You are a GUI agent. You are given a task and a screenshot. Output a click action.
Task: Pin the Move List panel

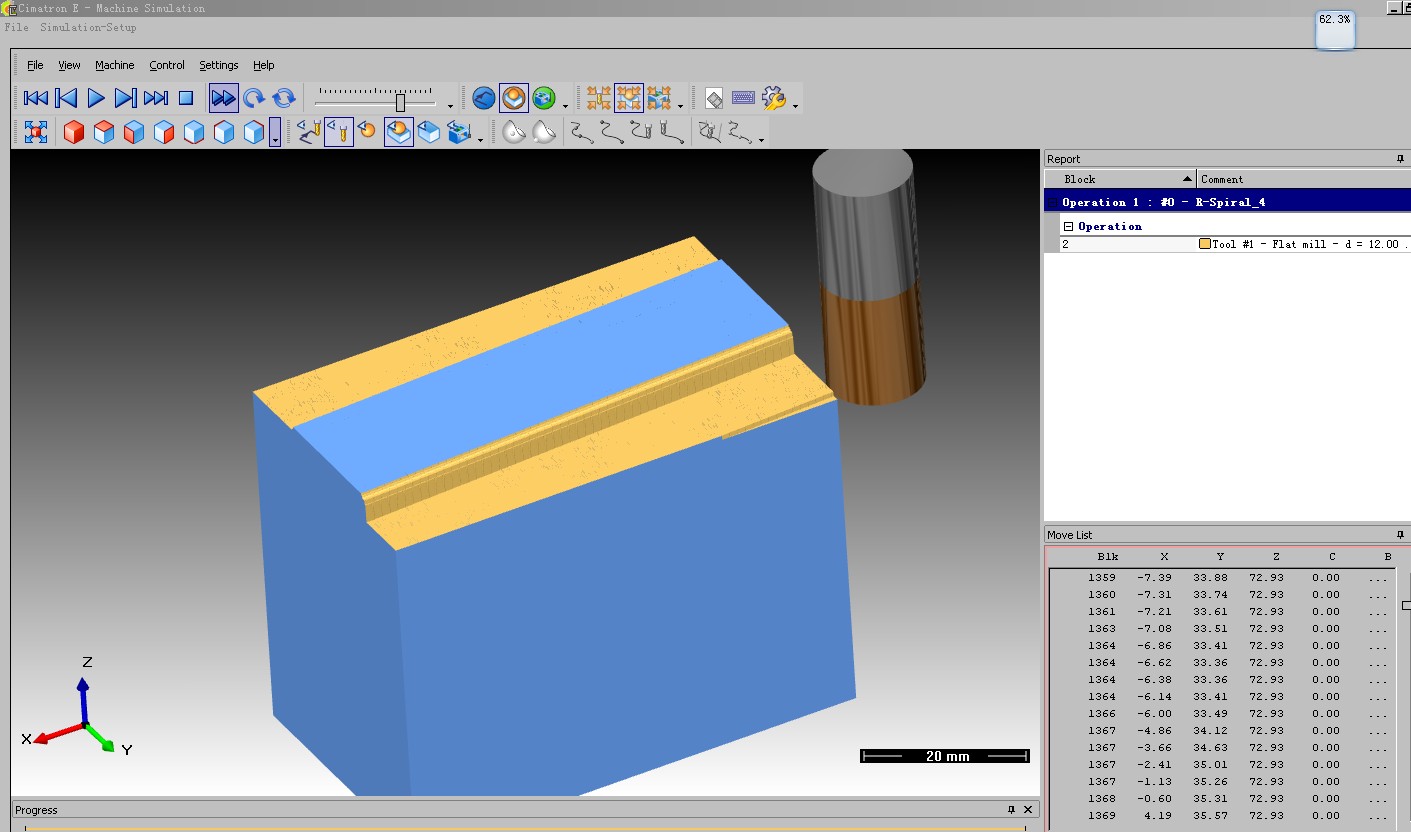click(1400, 535)
